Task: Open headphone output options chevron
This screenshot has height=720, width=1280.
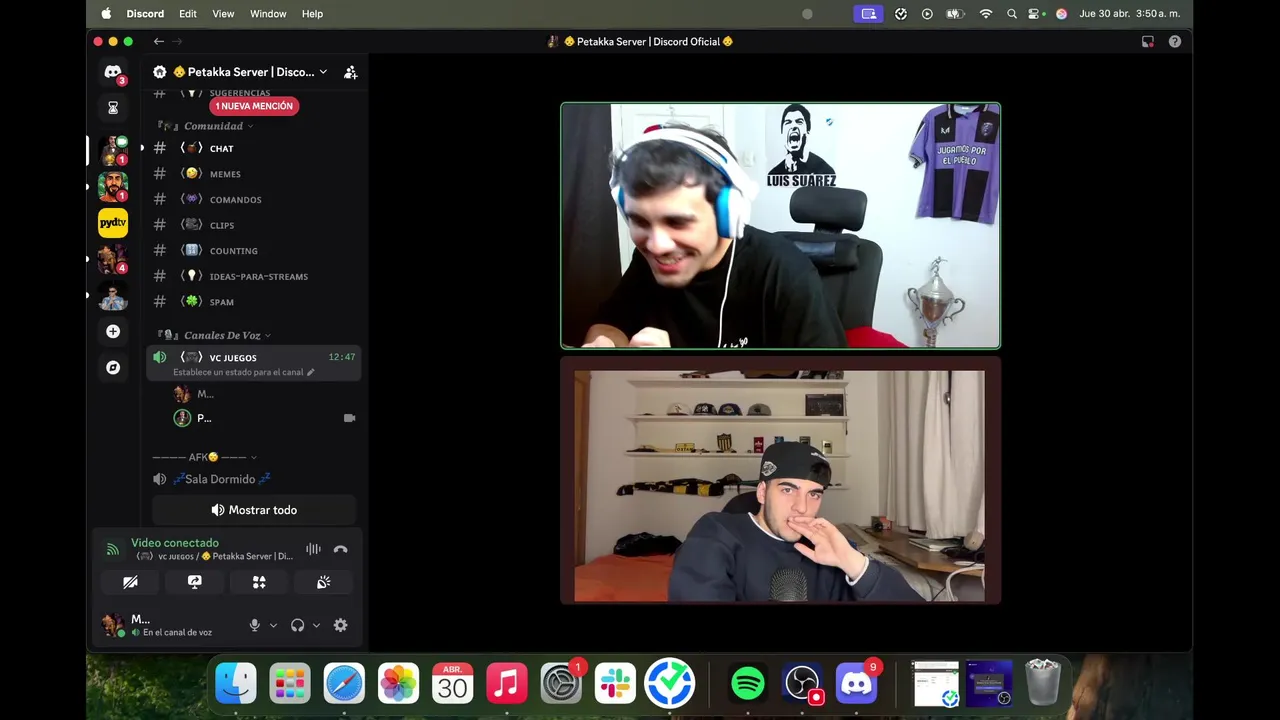Action: click(x=316, y=625)
